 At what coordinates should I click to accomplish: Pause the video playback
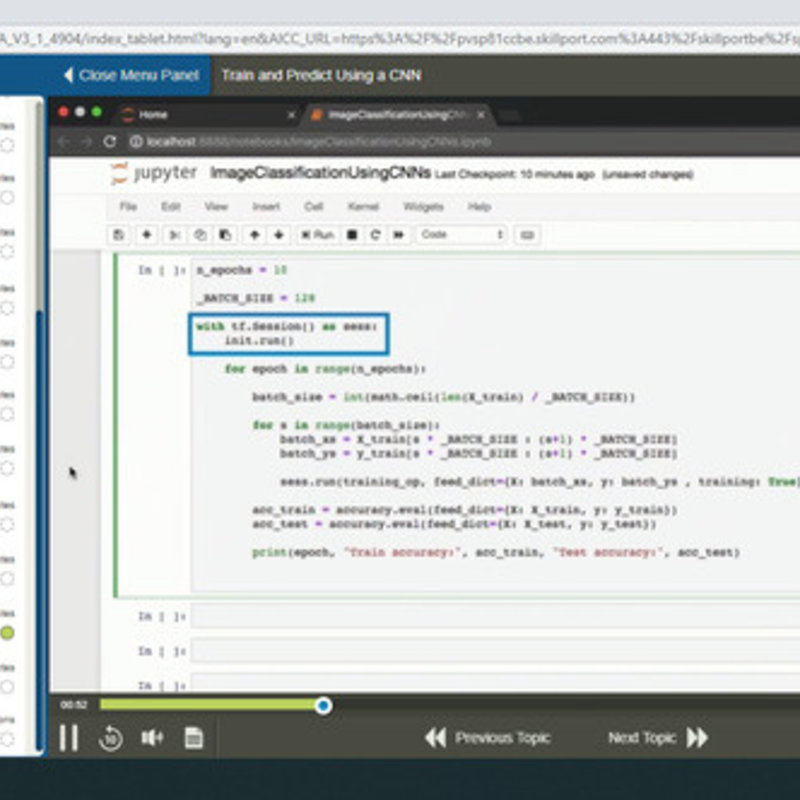(68, 737)
